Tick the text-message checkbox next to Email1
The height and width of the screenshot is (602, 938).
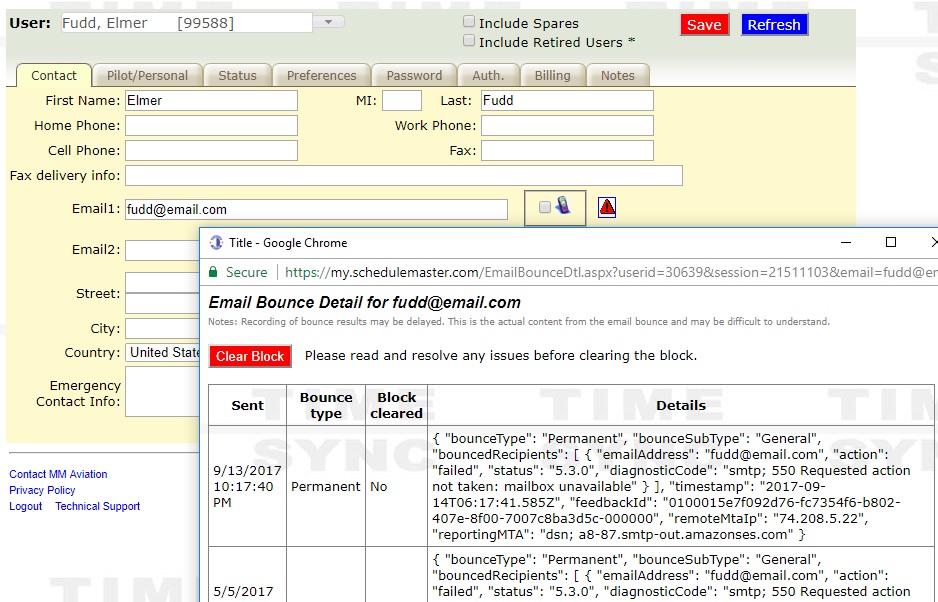point(544,207)
